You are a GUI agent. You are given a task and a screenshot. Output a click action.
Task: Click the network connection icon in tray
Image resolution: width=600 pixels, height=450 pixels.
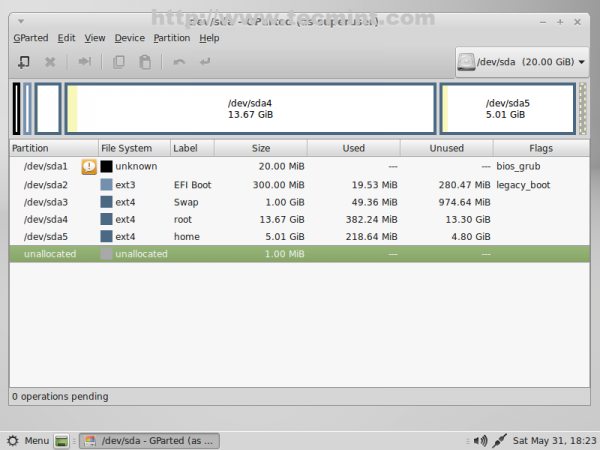coord(499,441)
